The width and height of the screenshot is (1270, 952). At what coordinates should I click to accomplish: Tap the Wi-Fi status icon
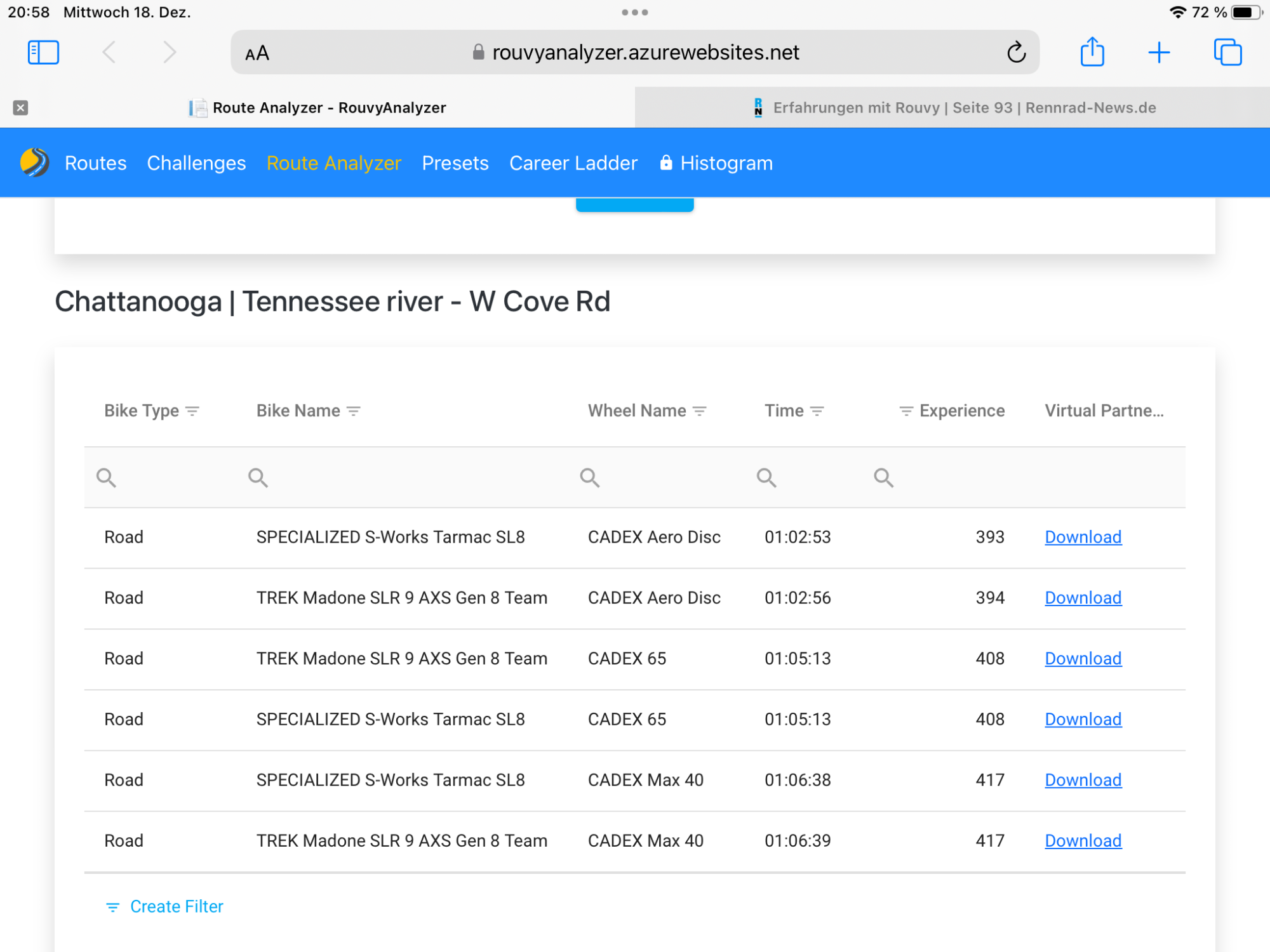click(x=1177, y=12)
